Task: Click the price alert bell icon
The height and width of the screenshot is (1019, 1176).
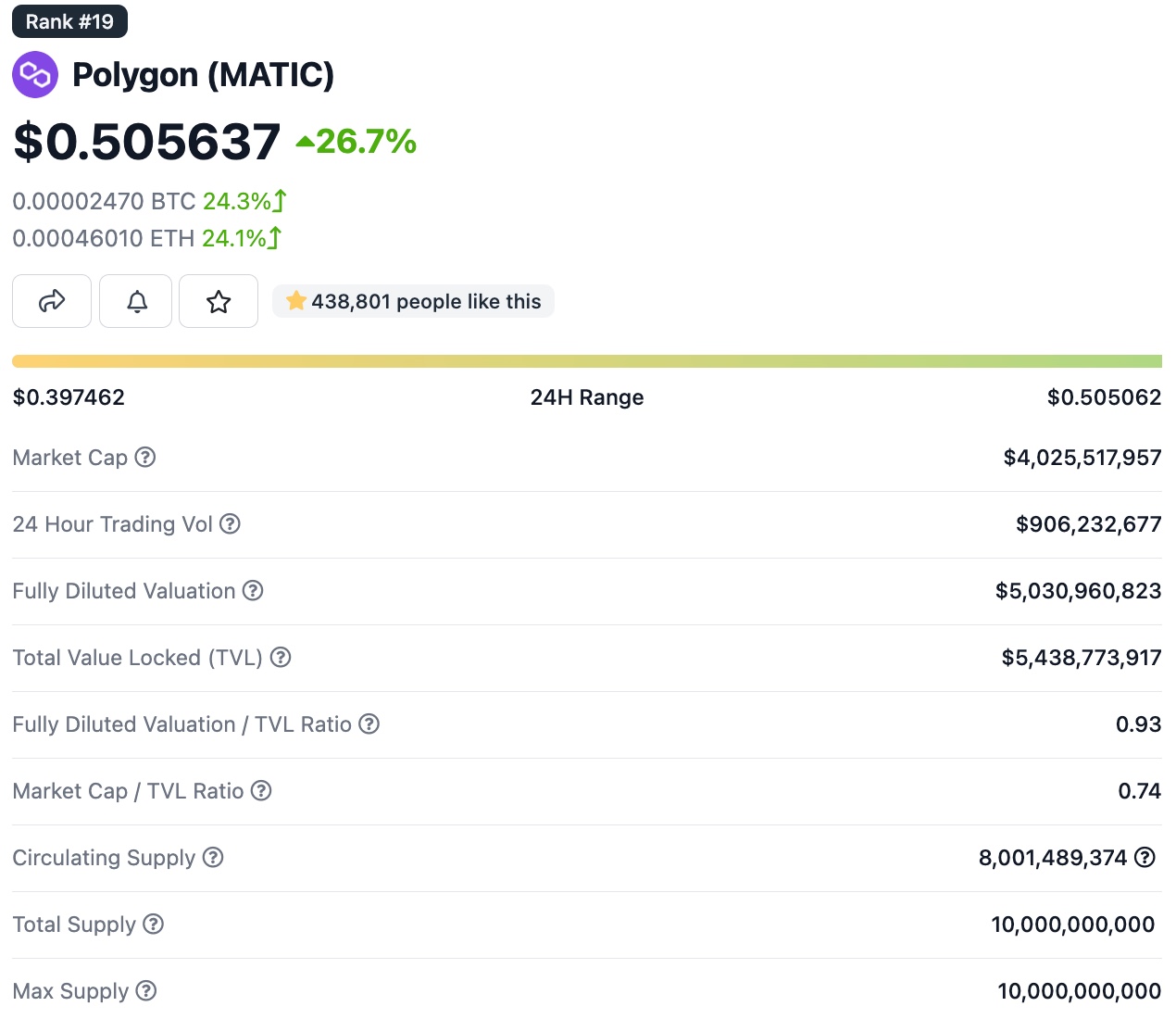Action: pyautogui.click(x=136, y=301)
